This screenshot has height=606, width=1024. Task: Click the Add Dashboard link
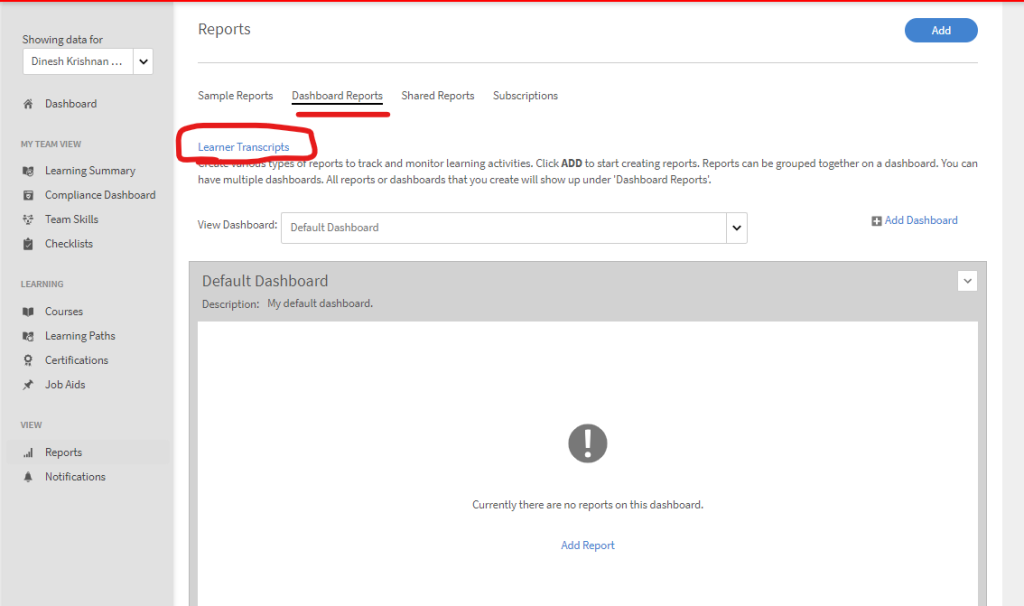pos(920,220)
